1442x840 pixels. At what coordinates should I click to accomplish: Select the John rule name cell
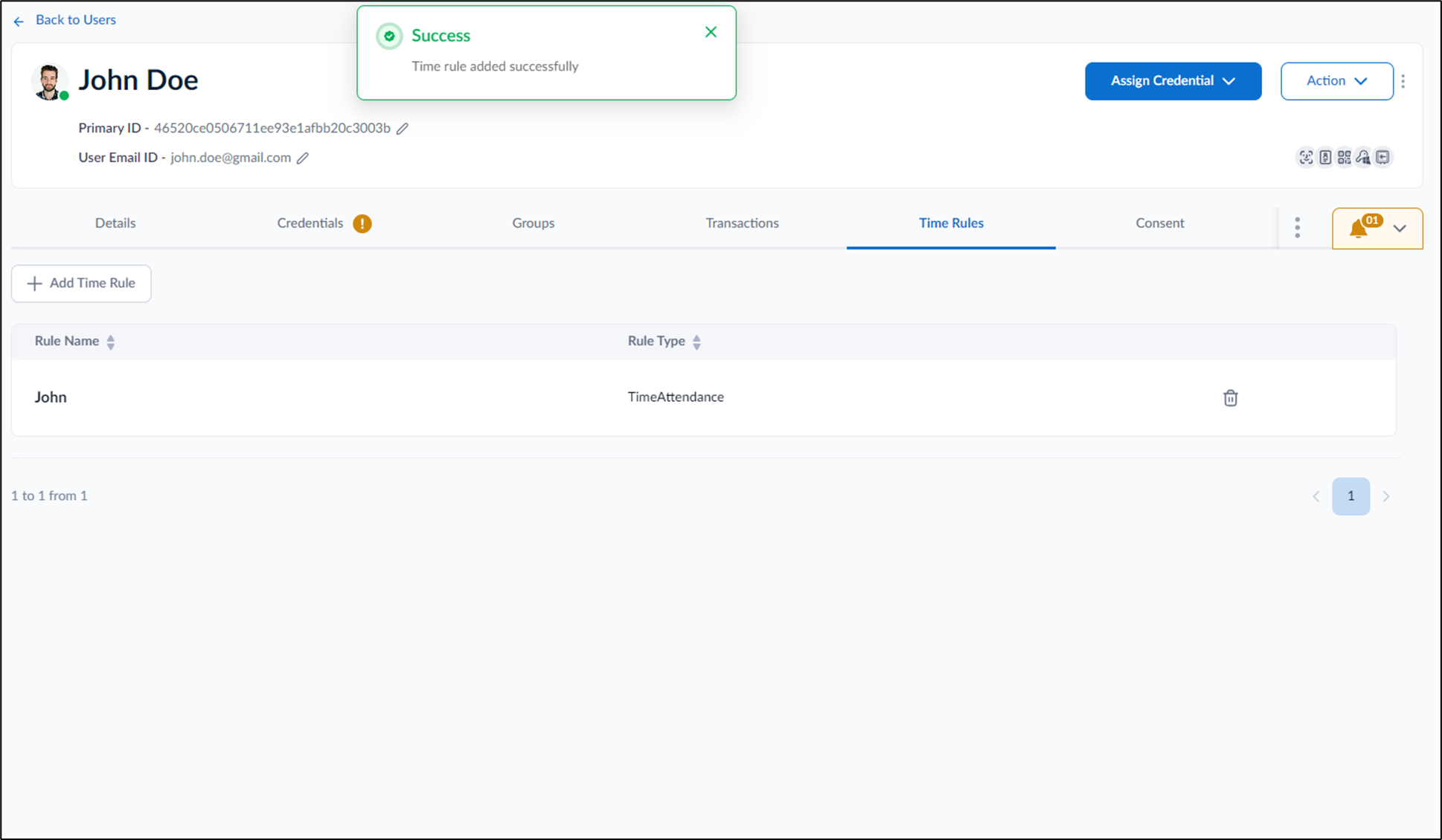[x=51, y=397]
